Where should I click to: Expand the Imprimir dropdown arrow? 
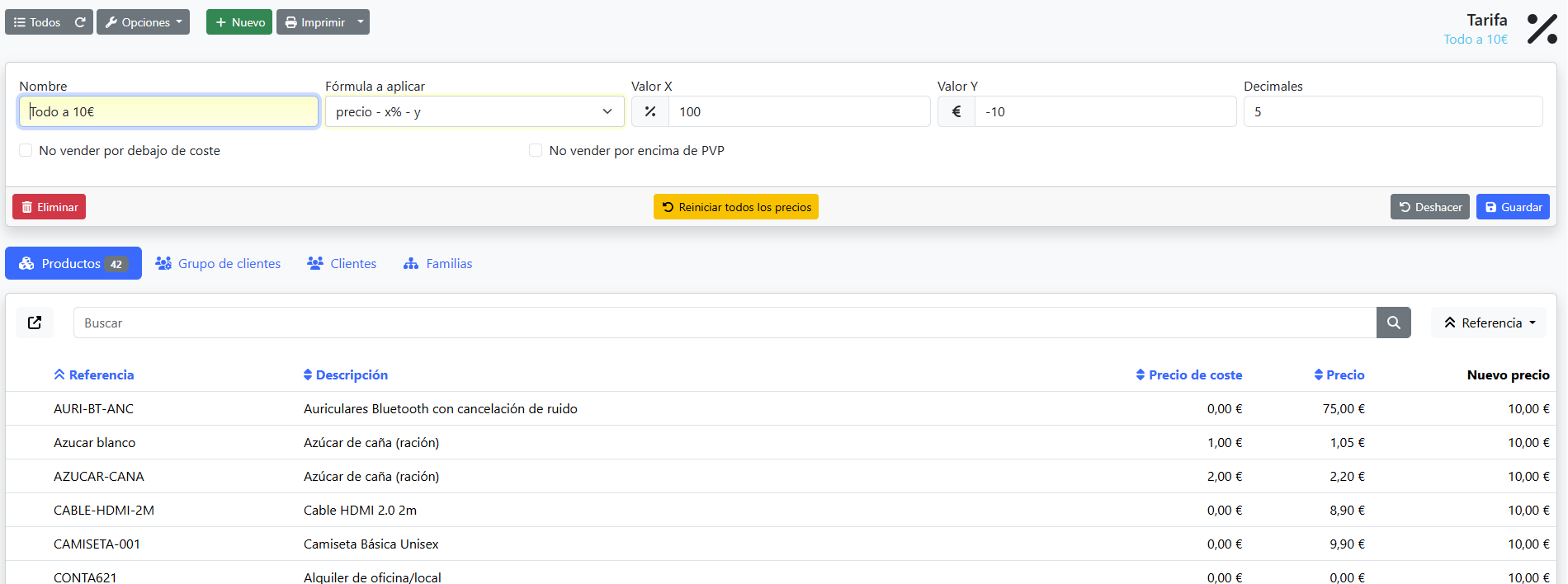361,22
